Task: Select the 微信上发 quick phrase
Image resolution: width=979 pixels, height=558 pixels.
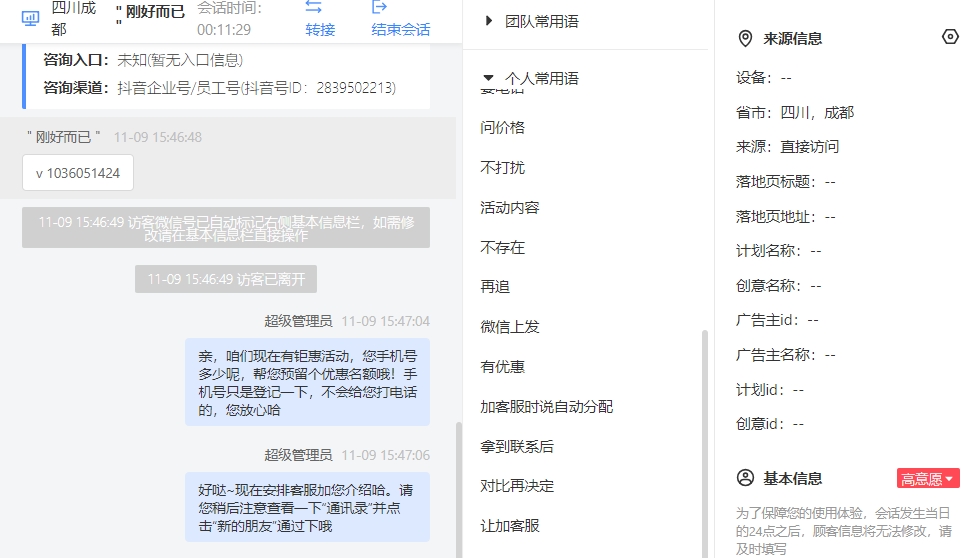Action: (x=509, y=326)
